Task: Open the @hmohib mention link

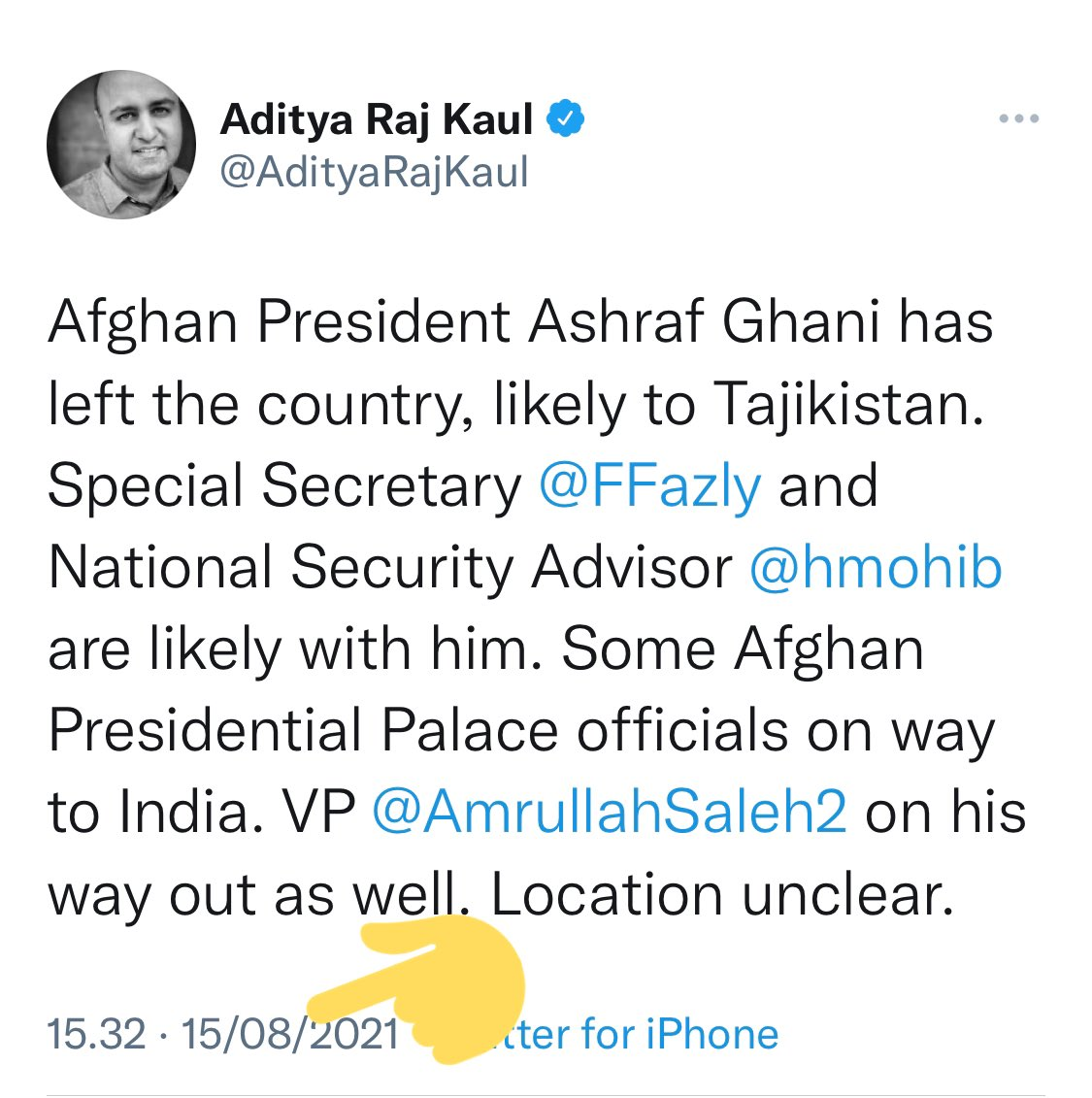Action: tap(876, 567)
